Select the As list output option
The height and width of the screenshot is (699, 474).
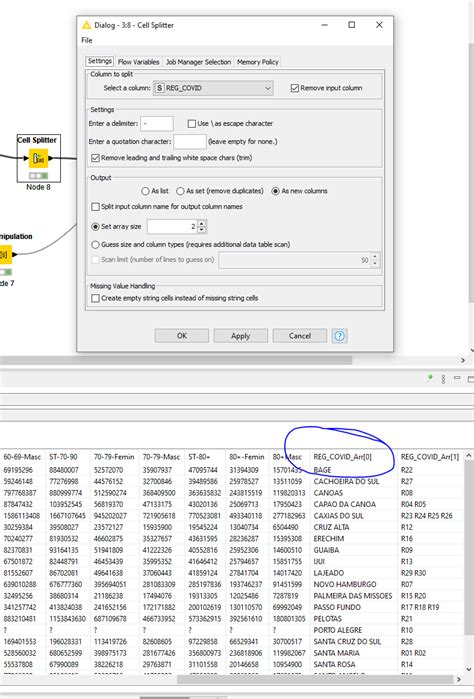tap(145, 191)
